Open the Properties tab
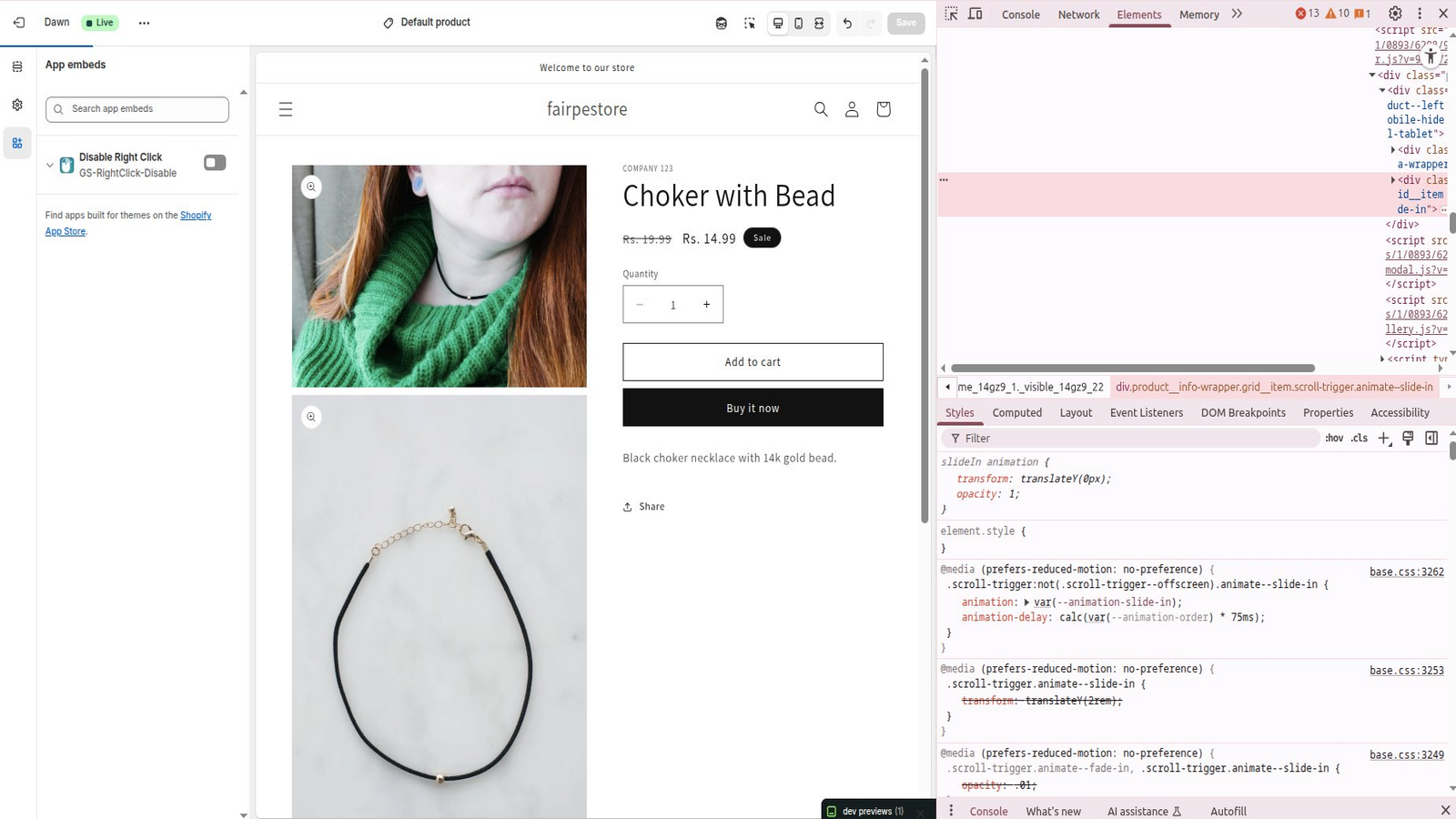Viewport: 1456px width, 819px height. tap(1329, 413)
